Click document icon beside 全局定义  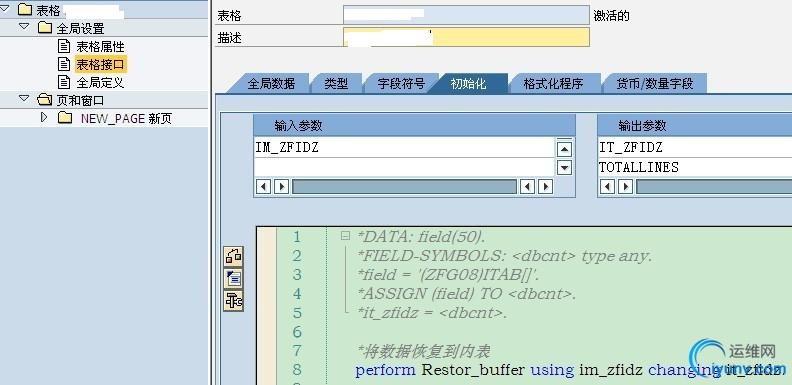[x=64, y=82]
